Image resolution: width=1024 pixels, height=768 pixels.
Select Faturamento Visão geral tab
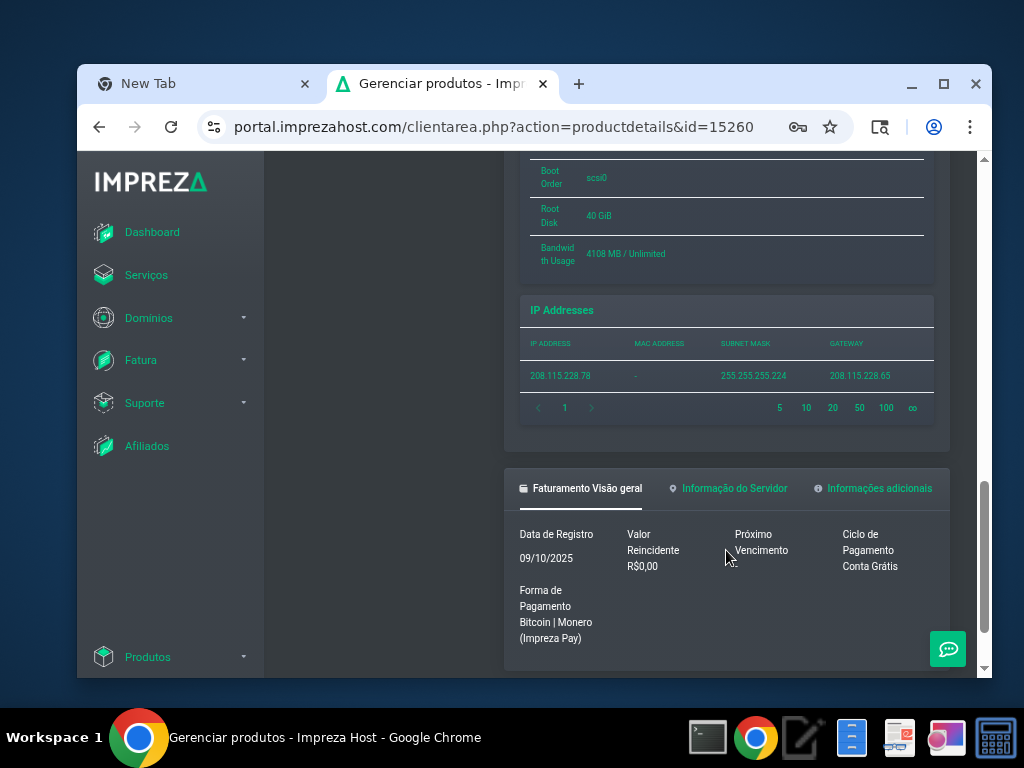pyautogui.click(x=581, y=488)
